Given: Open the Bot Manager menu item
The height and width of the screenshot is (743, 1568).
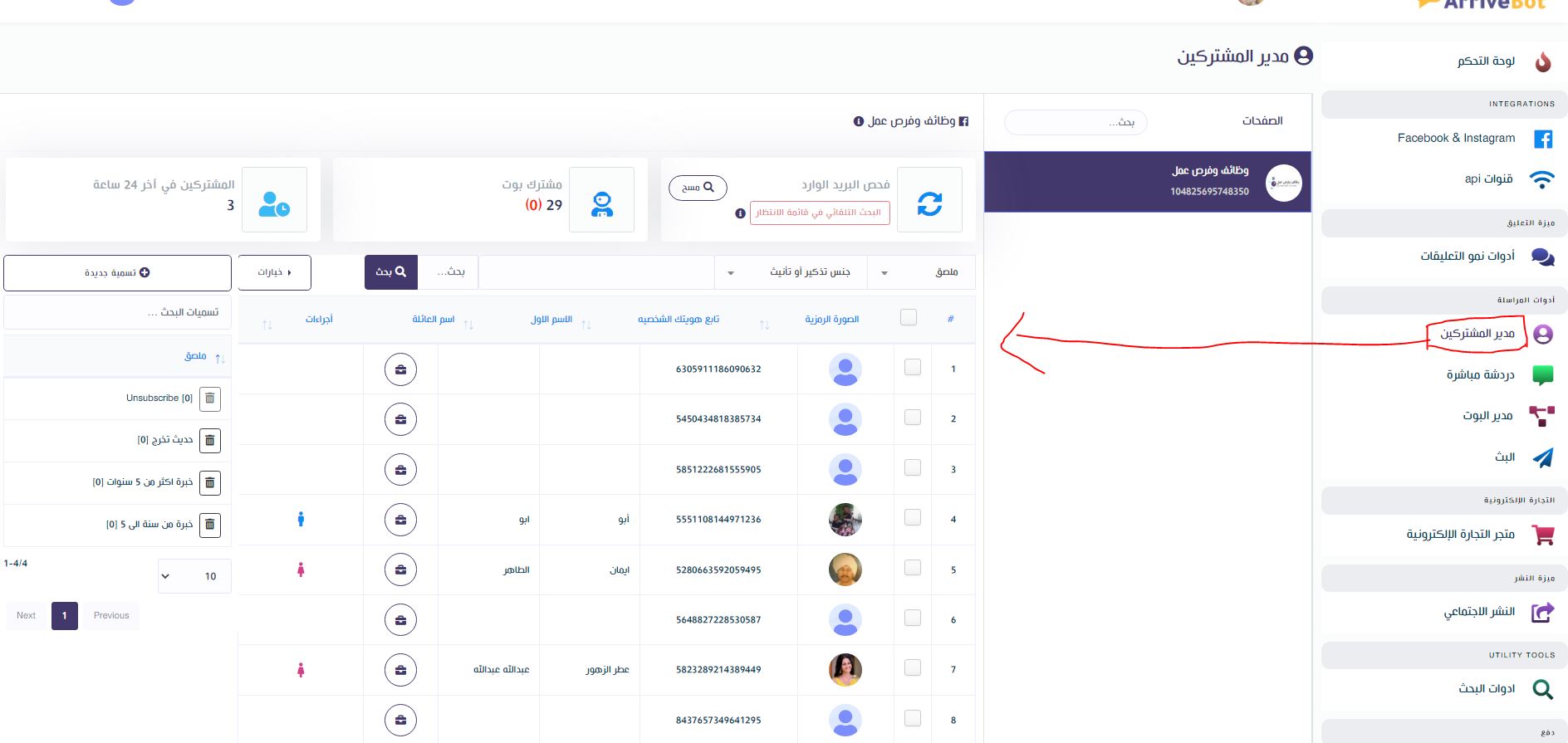Looking at the screenshot, I should [x=1487, y=416].
